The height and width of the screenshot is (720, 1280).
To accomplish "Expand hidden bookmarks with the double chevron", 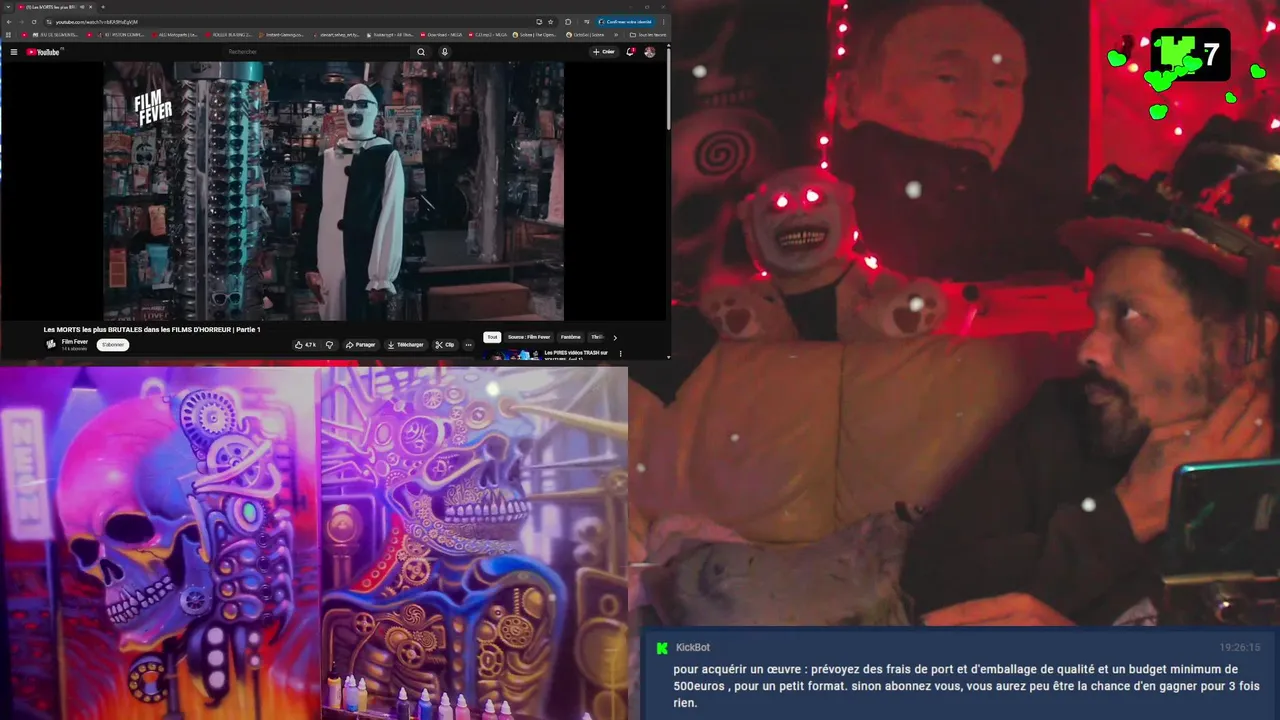I will pos(616,35).
